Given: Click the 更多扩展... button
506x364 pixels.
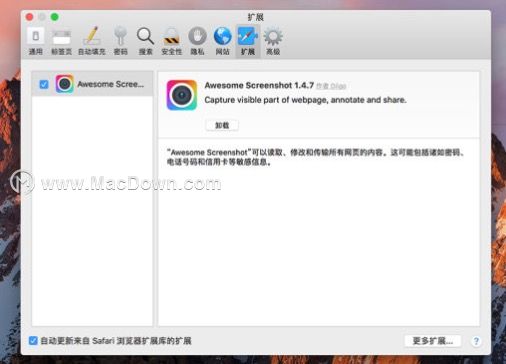Looking at the screenshot, I should pyautogui.click(x=433, y=341).
